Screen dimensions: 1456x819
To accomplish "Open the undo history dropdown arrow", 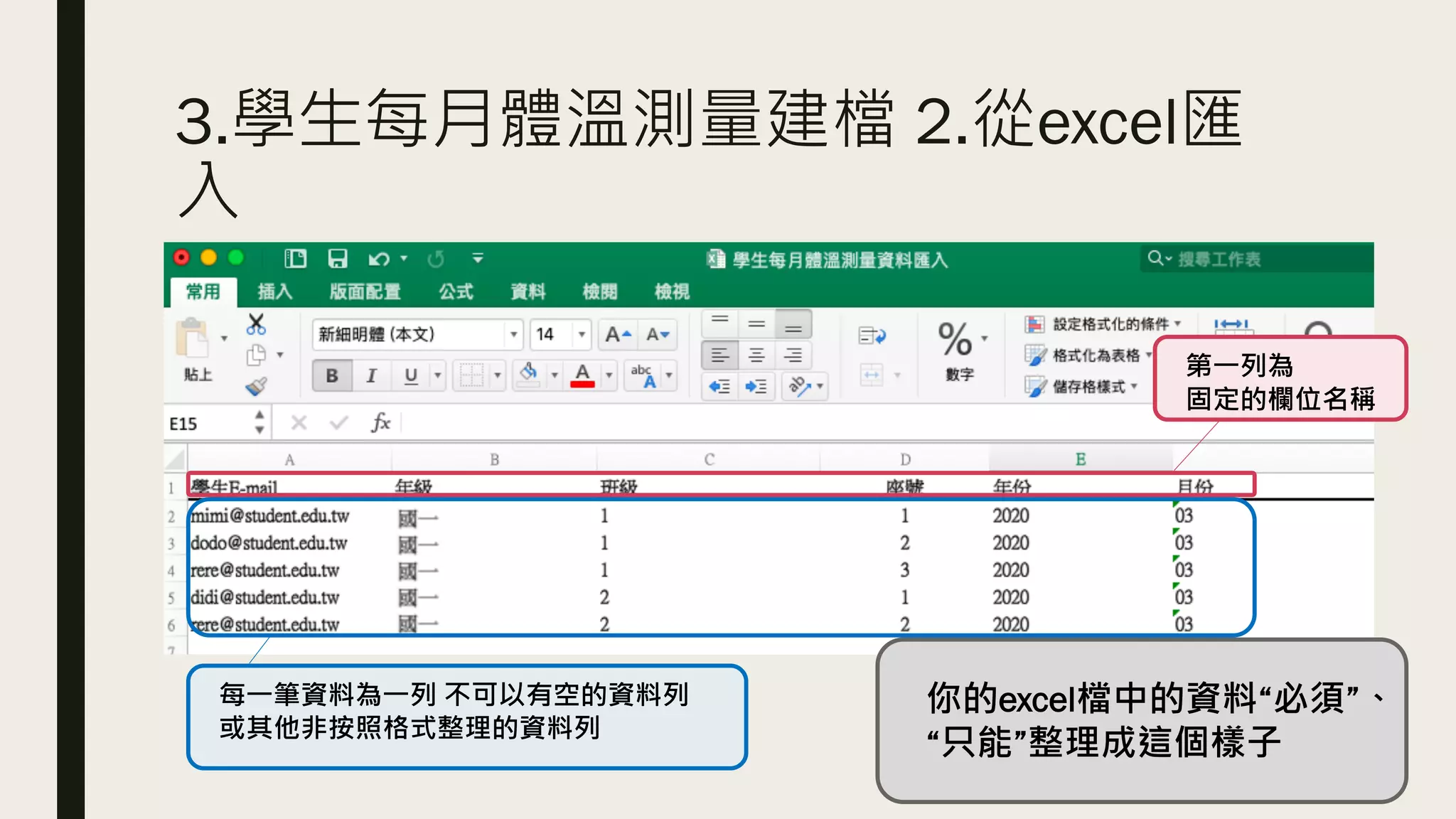I will (404, 259).
